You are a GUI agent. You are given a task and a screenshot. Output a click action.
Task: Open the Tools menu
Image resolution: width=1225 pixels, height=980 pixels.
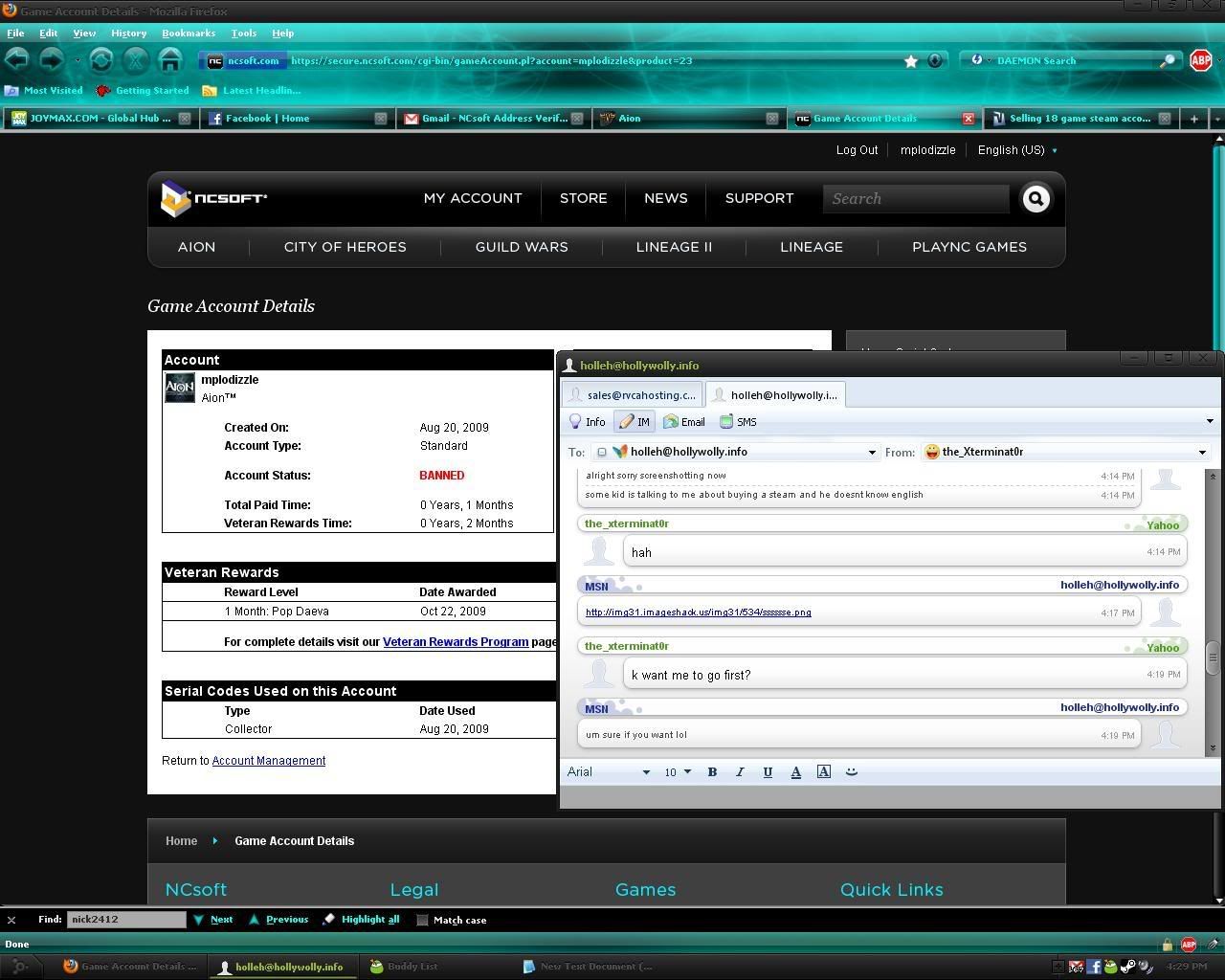[x=243, y=33]
